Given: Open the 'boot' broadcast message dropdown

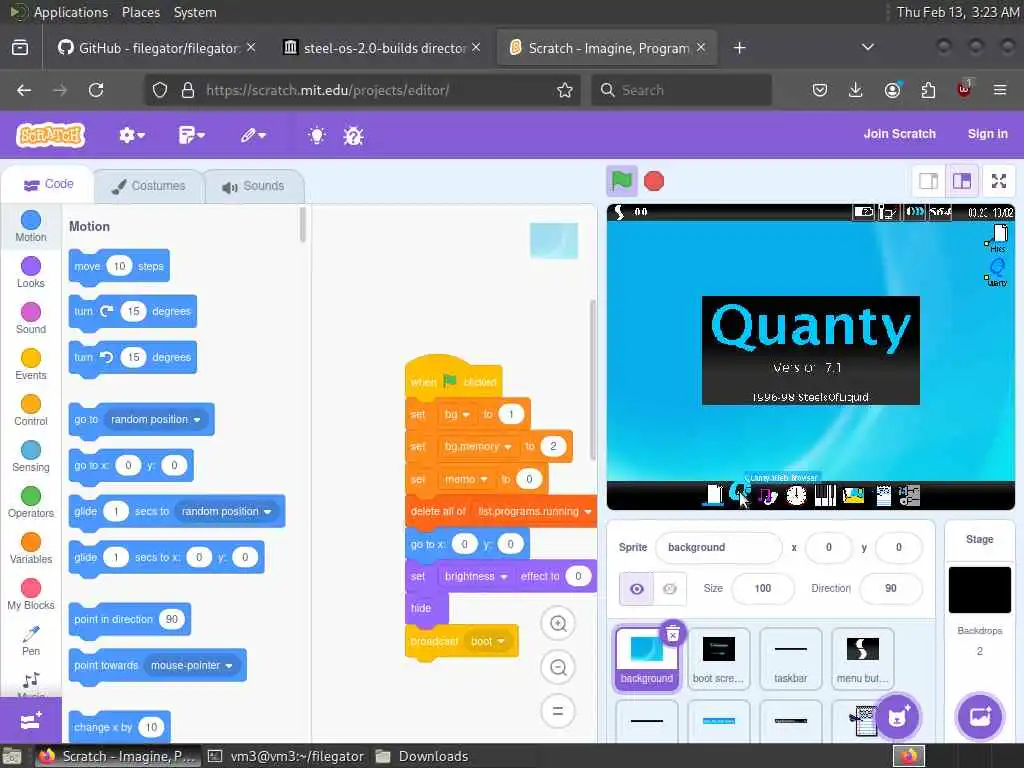Looking at the screenshot, I should 487,641.
